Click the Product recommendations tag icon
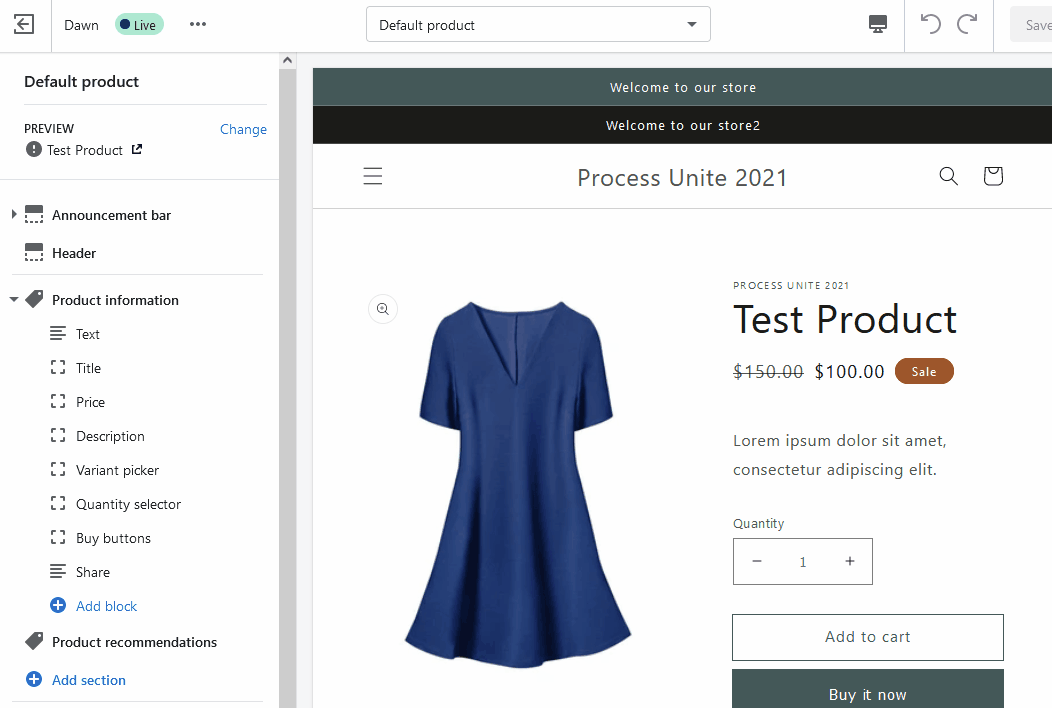Screen dimensions: 1052x708 34,641
